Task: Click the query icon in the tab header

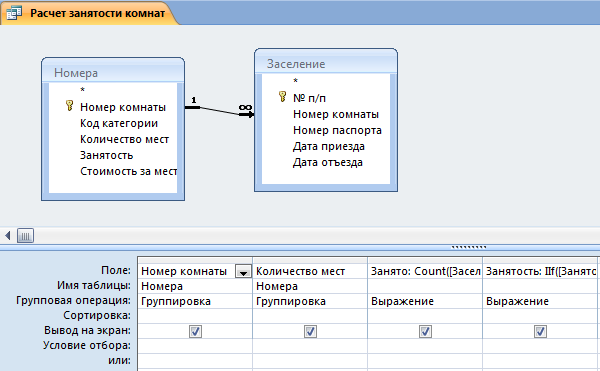Action: pyautogui.click(x=13, y=13)
